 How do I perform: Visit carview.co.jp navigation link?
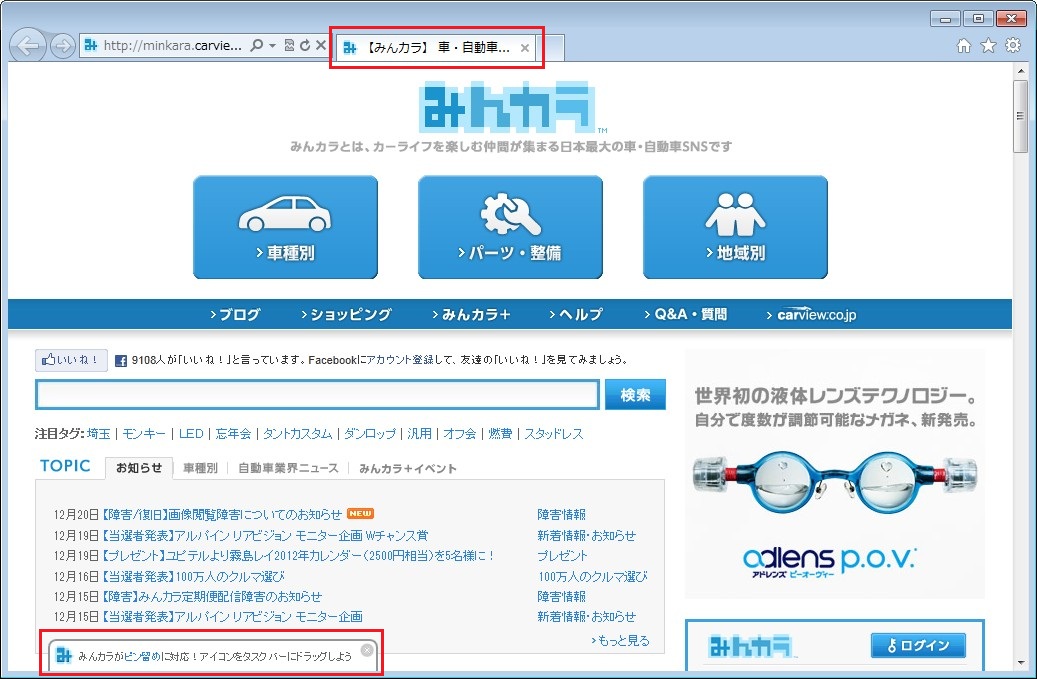tap(811, 315)
